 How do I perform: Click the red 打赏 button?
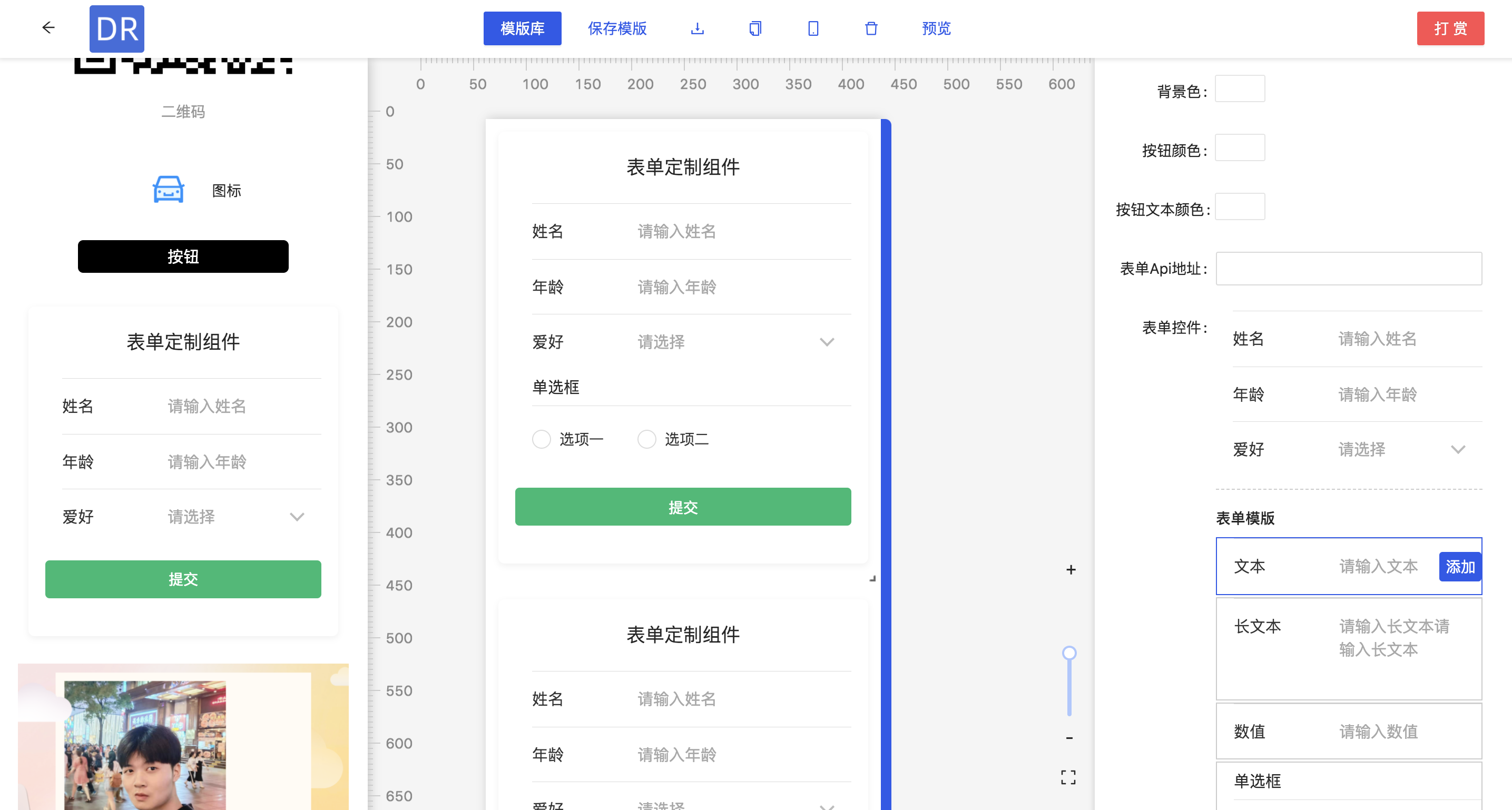1450,28
